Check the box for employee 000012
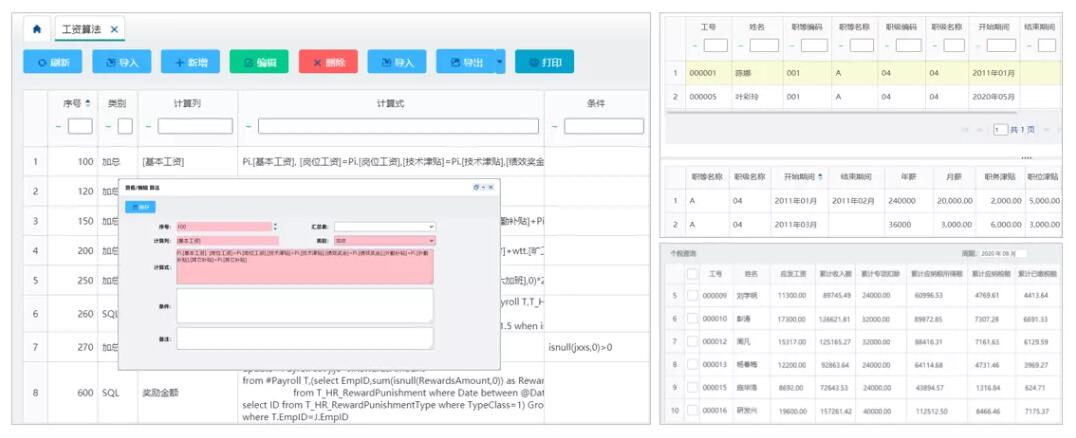Viewport: 1076px width, 438px height. (692, 342)
